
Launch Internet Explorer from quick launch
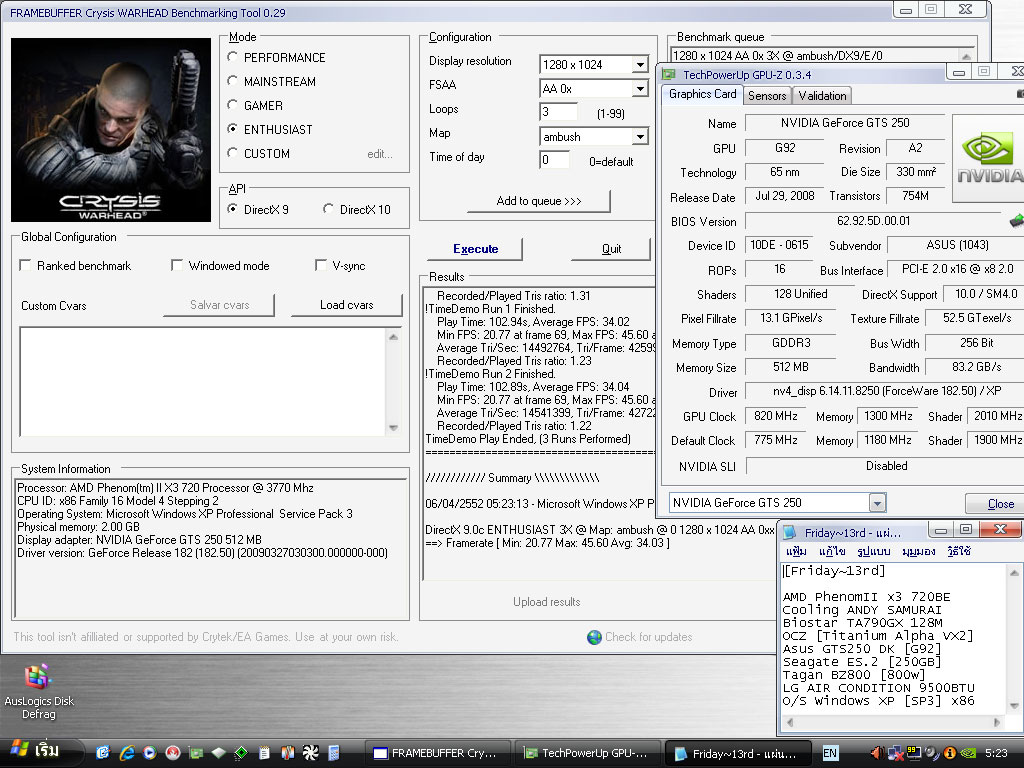126,752
